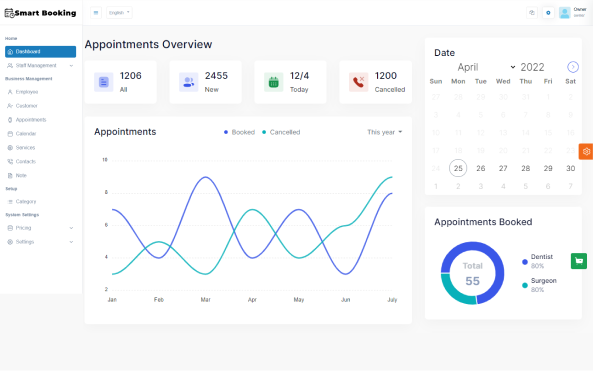Toggle the Cancelled series legend
The image size is (593, 371).
(x=281, y=132)
